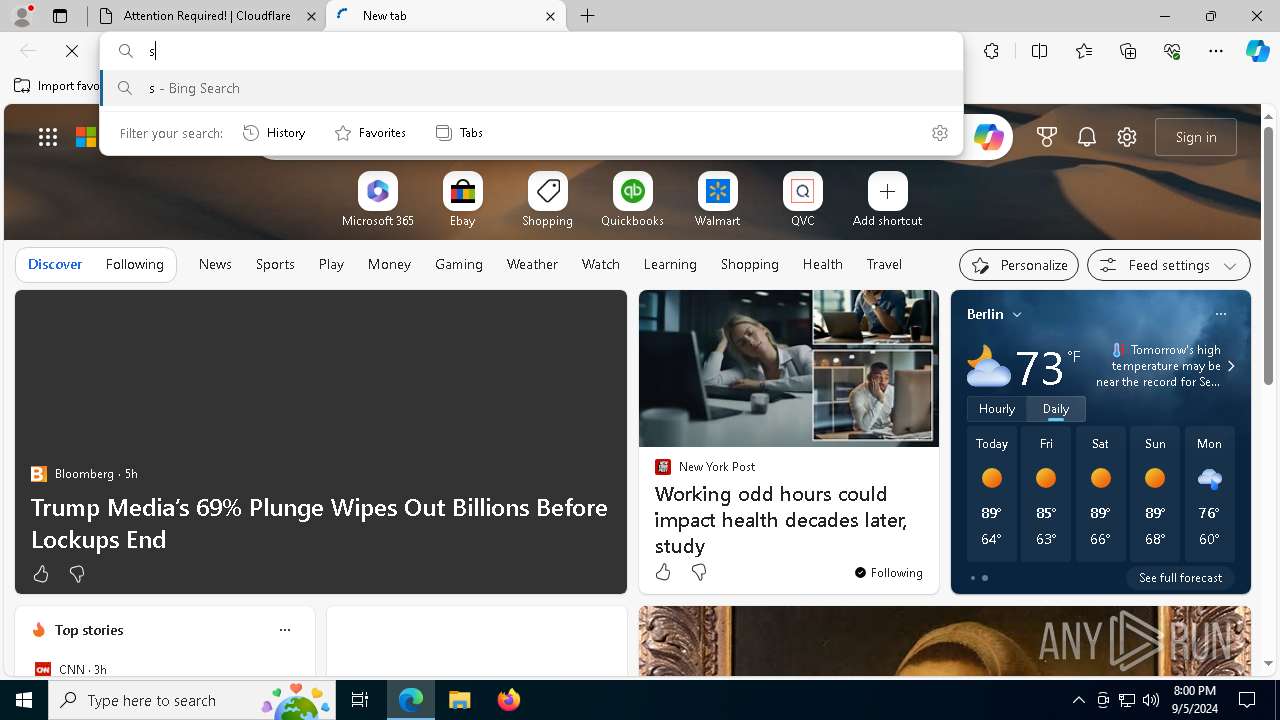Open the address bar search settings gear
The image size is (1280, 720).
click(939, 133)
